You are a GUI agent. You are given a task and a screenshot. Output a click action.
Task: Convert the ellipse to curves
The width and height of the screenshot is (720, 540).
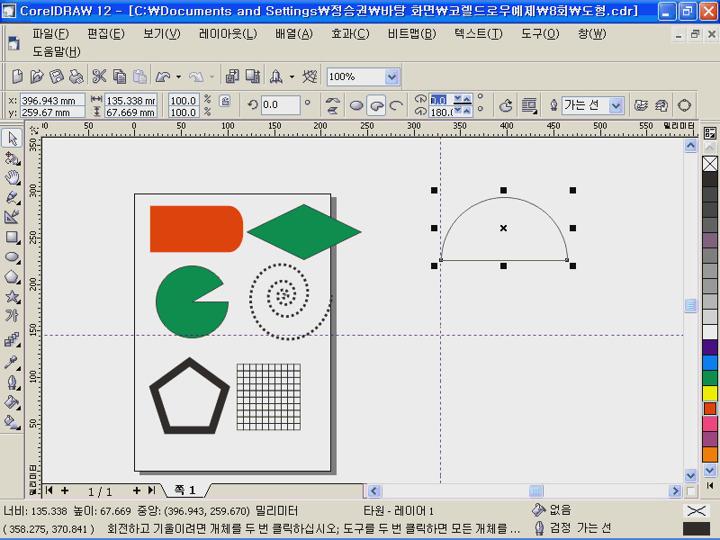pyautogui.click(x=684, y=106)
